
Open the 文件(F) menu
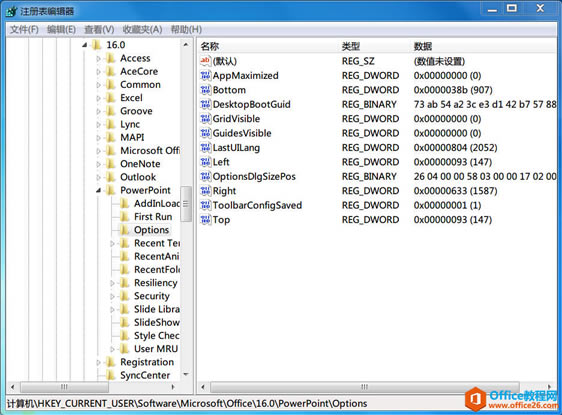(x=24, y=29)
